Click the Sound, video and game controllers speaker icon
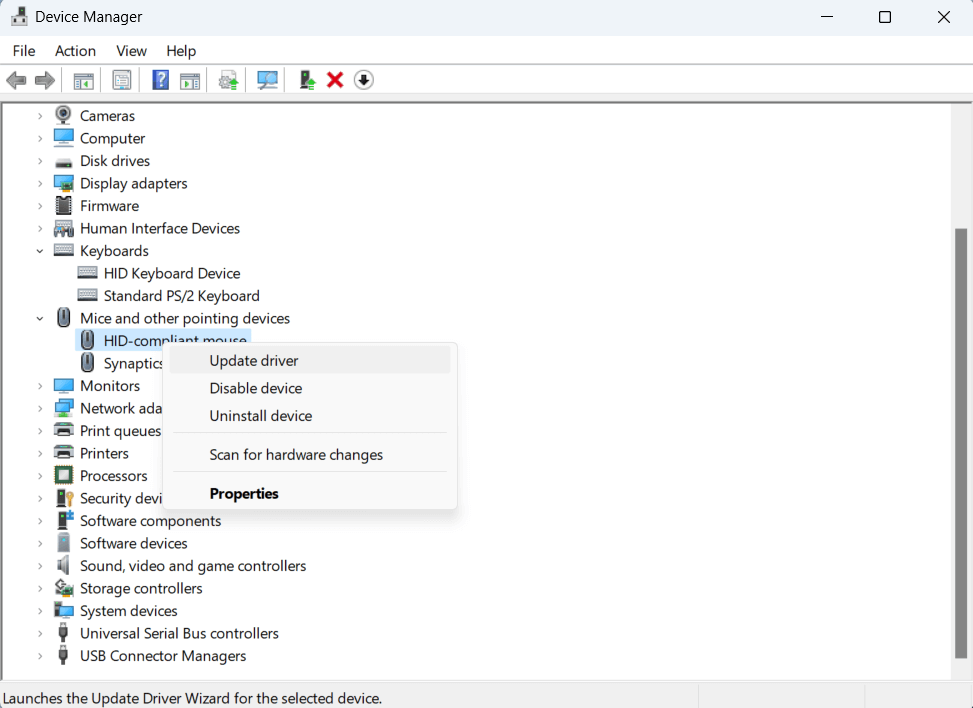This screenshot has height=708, width=973. [63, 565]
